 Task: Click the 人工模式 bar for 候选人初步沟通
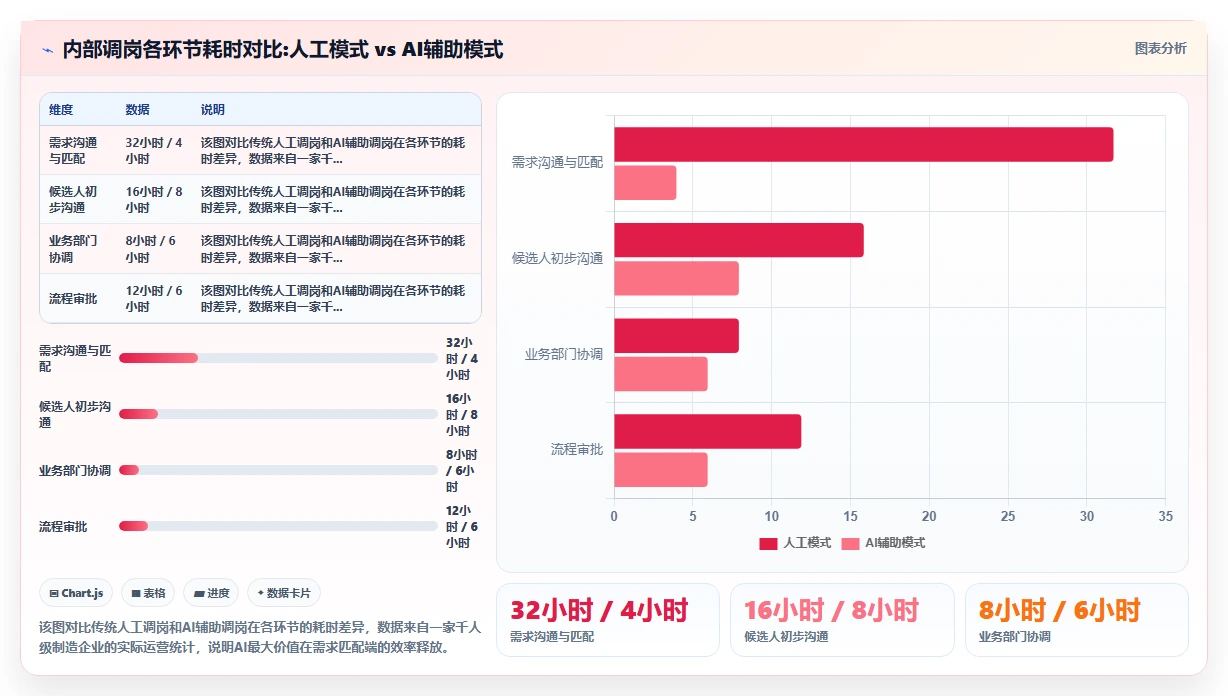[x=738, y=240]
